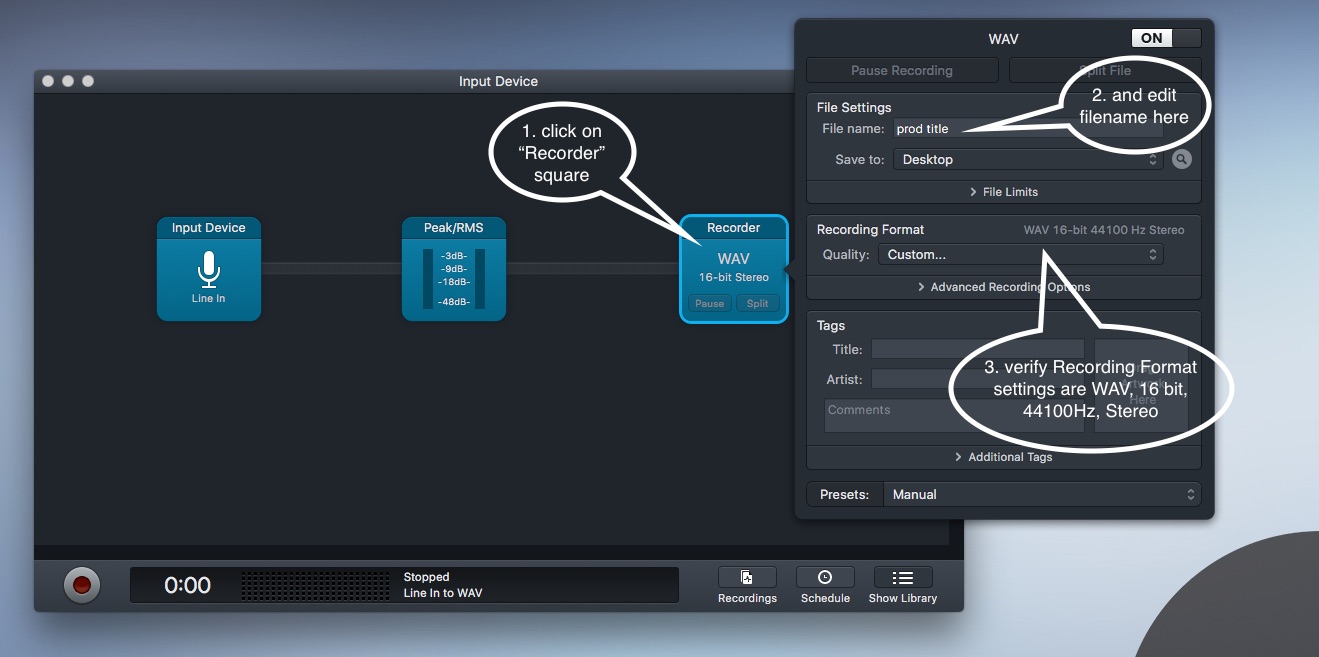Click the Show Library icon
This screenshot has width=1319, height=657.
(x=902, y=578)
